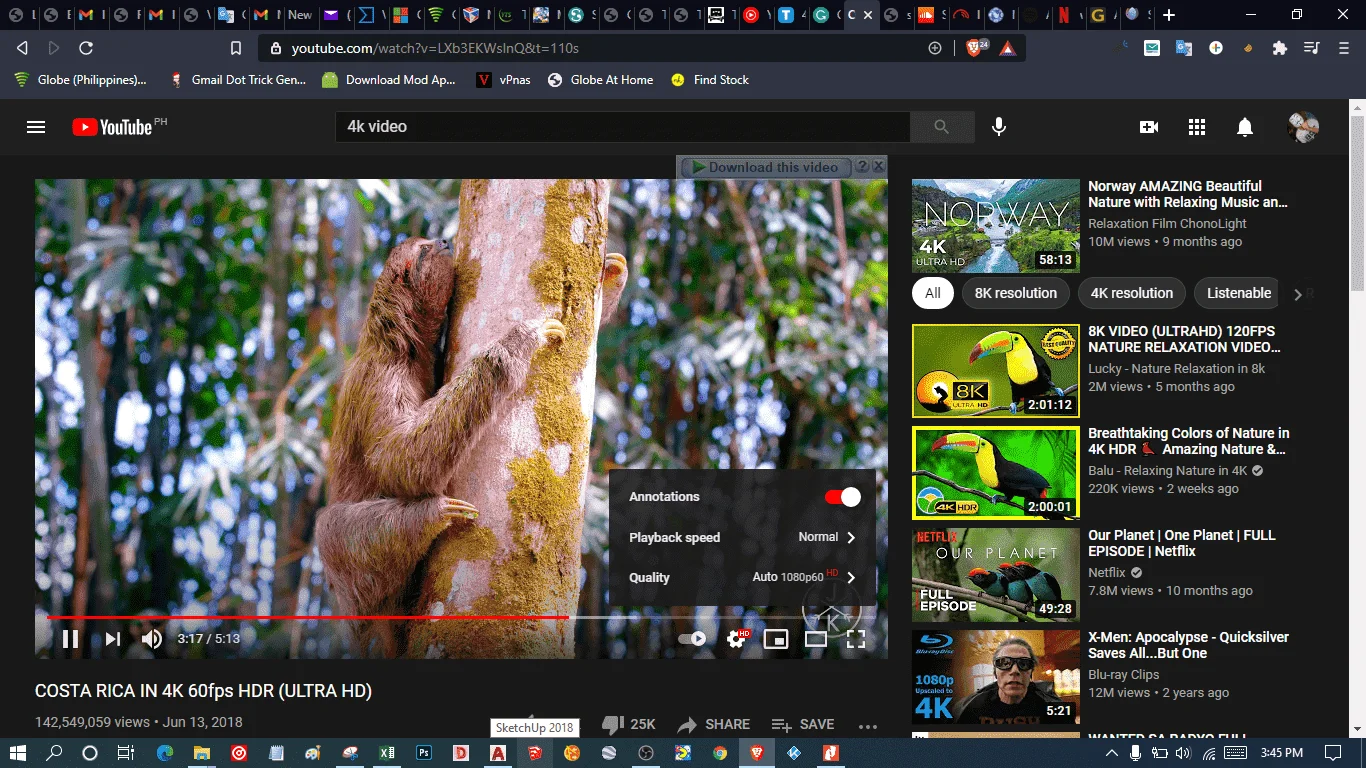
Task: Go back in browser history
Action: coord(22,48)
